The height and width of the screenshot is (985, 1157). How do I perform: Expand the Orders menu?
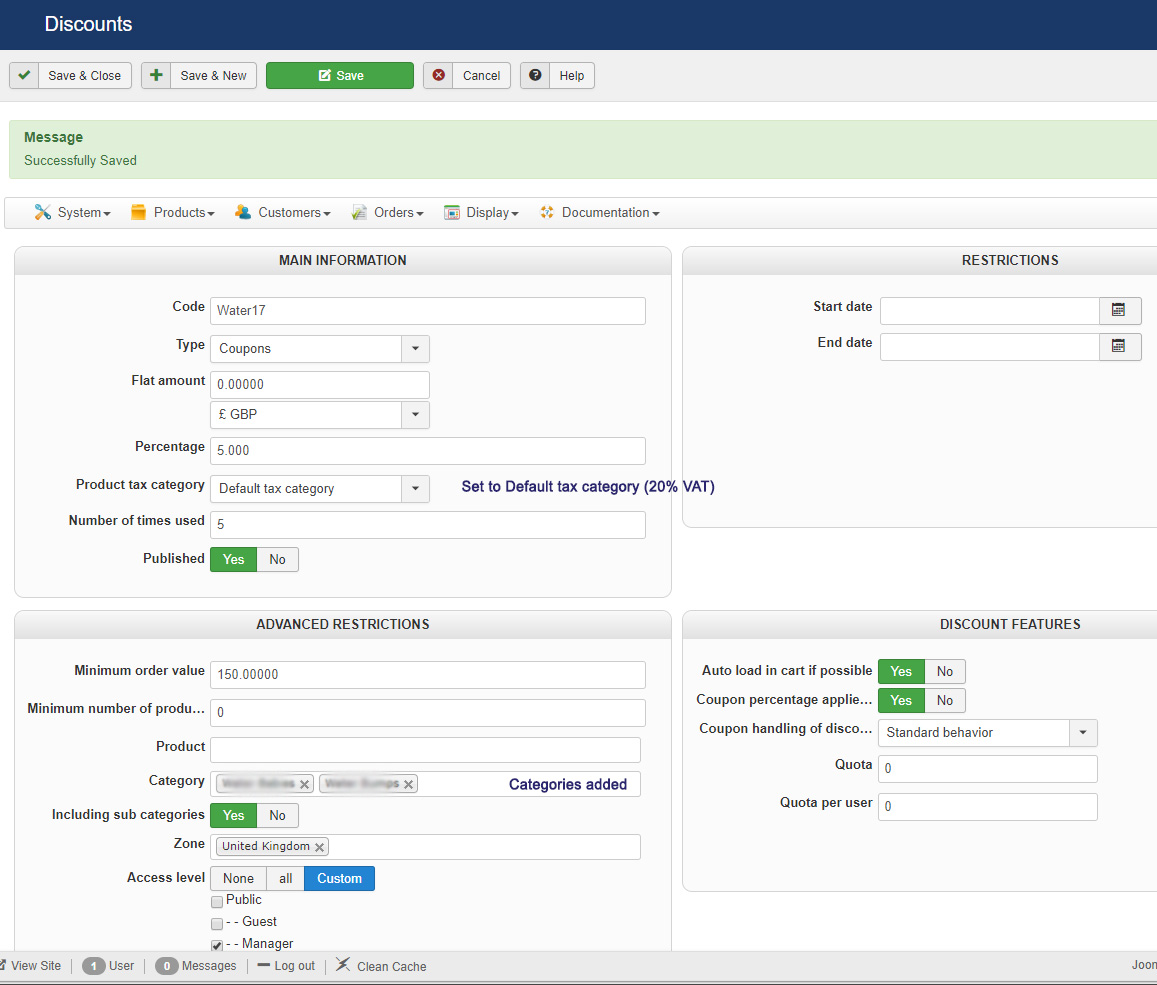point(387,212)
